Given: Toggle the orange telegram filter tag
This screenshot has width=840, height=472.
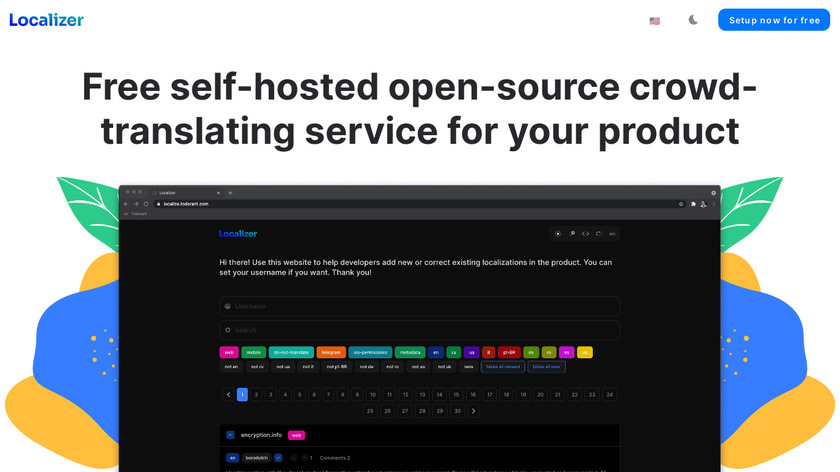Looking at the screenshot, I should 331,353.
